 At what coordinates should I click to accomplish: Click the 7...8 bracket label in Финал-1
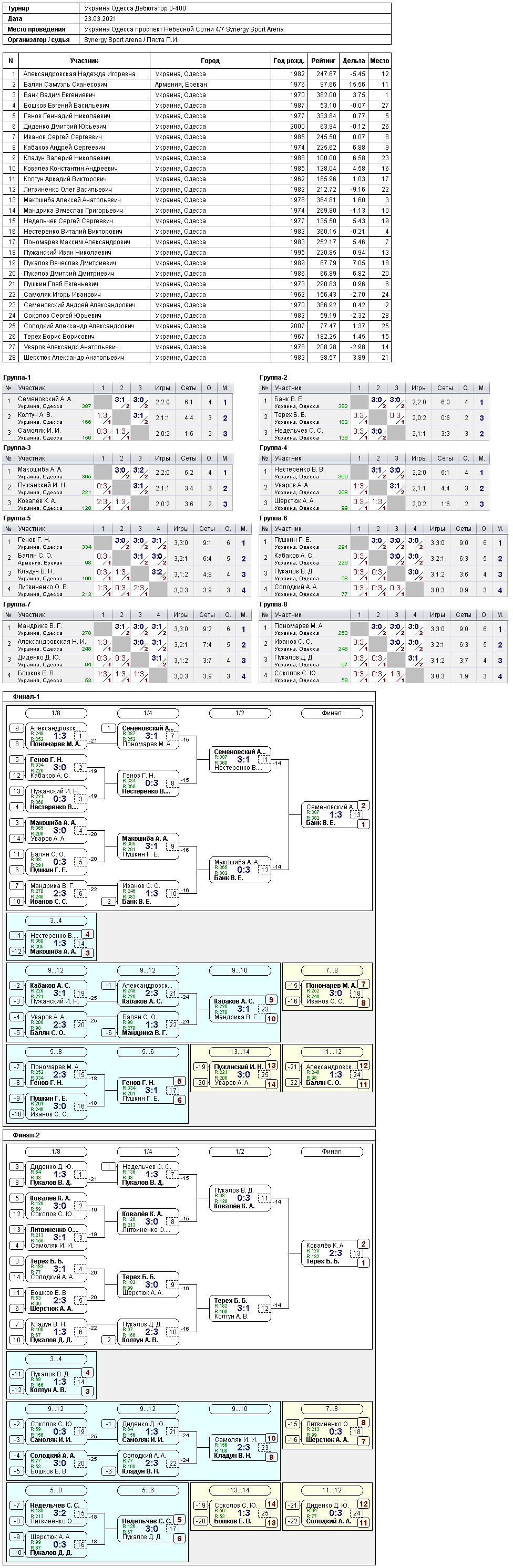[332, 970]
